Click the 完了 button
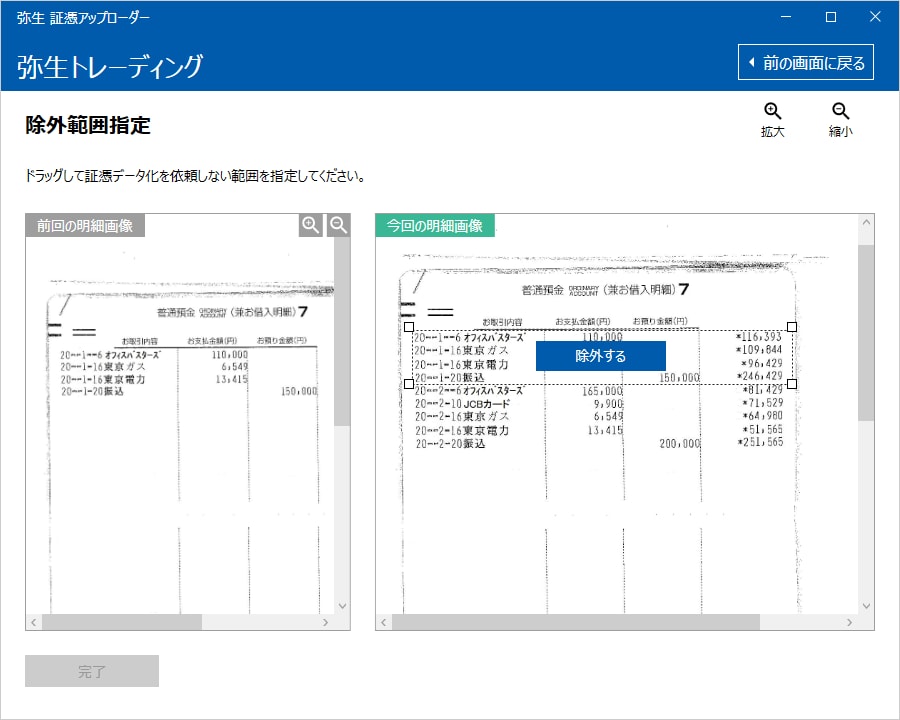900x720 pixels. (x=92, y=671)
